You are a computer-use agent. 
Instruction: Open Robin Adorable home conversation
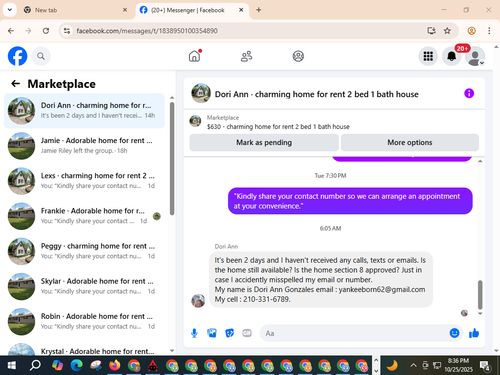pos(84,322)
